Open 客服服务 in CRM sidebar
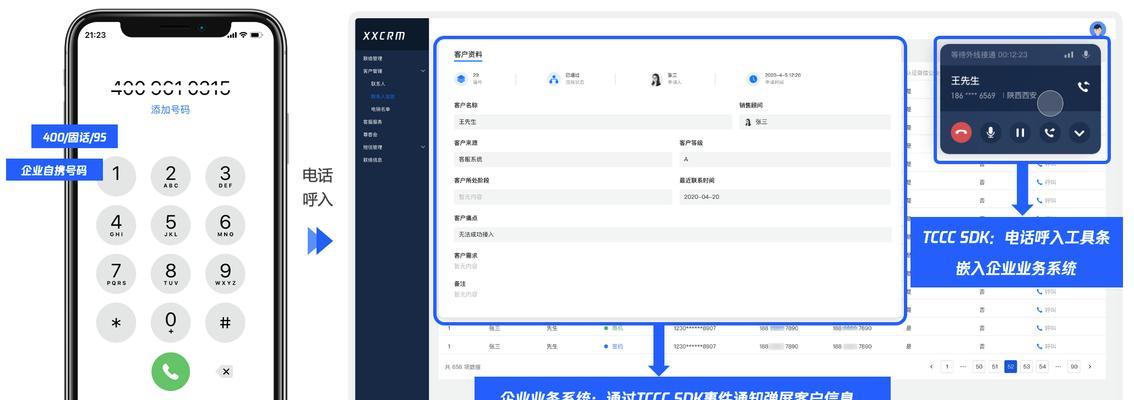This screenshot has width=1134, height=400. 373,122
